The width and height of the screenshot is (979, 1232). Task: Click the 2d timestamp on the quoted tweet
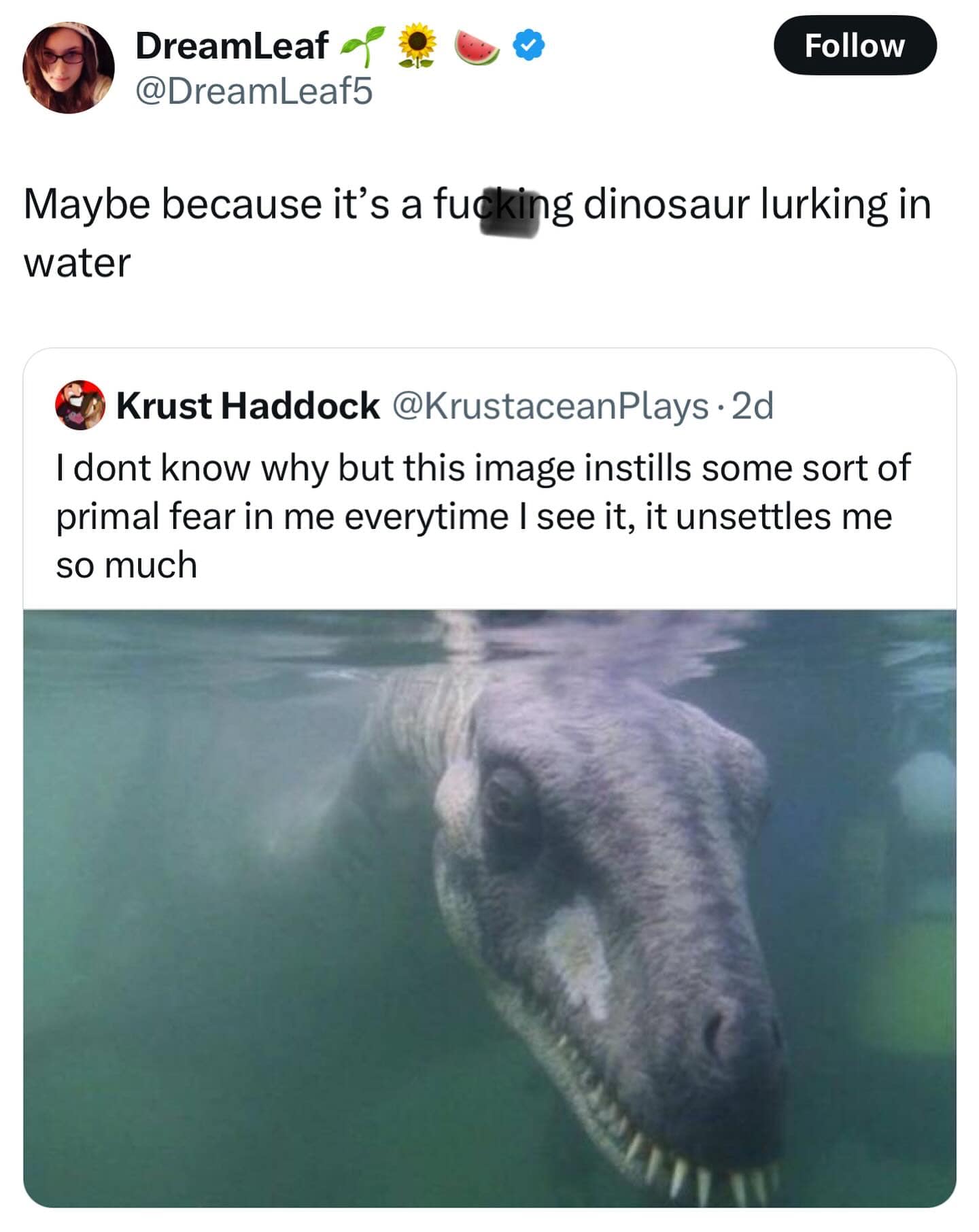pos(753,406)
